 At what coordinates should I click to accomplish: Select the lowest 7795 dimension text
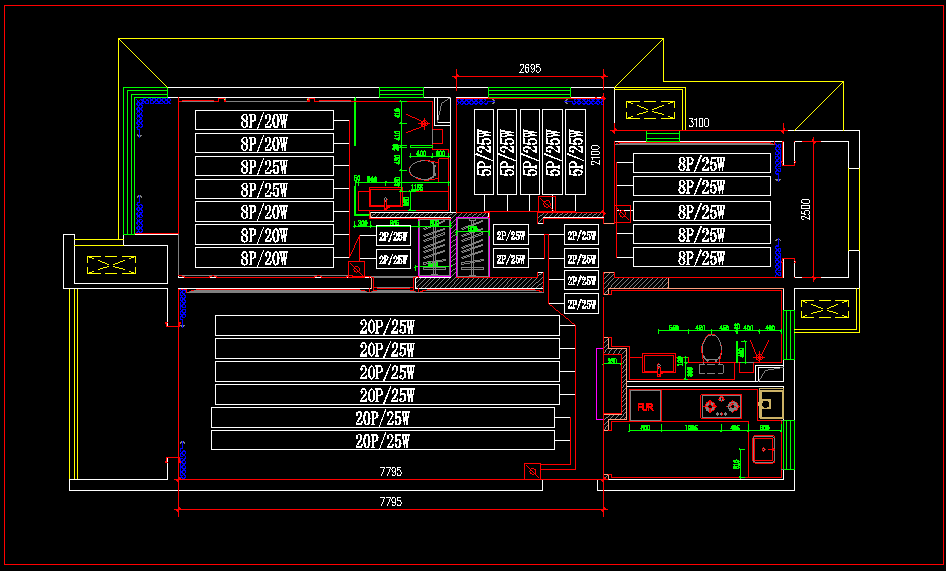pos(390,502)
